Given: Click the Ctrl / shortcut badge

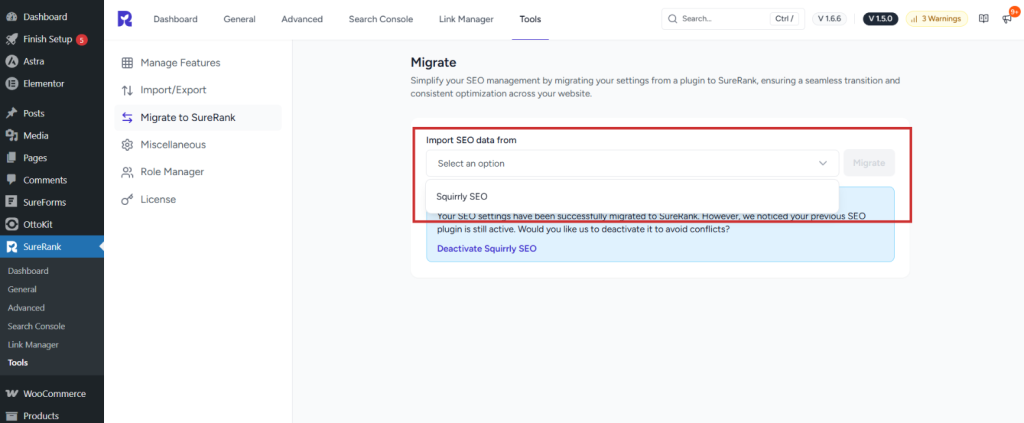Looking at the screenshot, I should [784, 19].
